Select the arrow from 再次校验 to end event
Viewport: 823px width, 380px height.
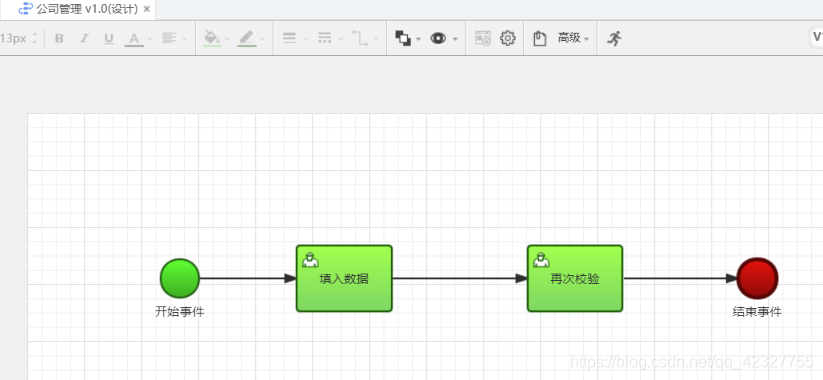click(680, 278)
